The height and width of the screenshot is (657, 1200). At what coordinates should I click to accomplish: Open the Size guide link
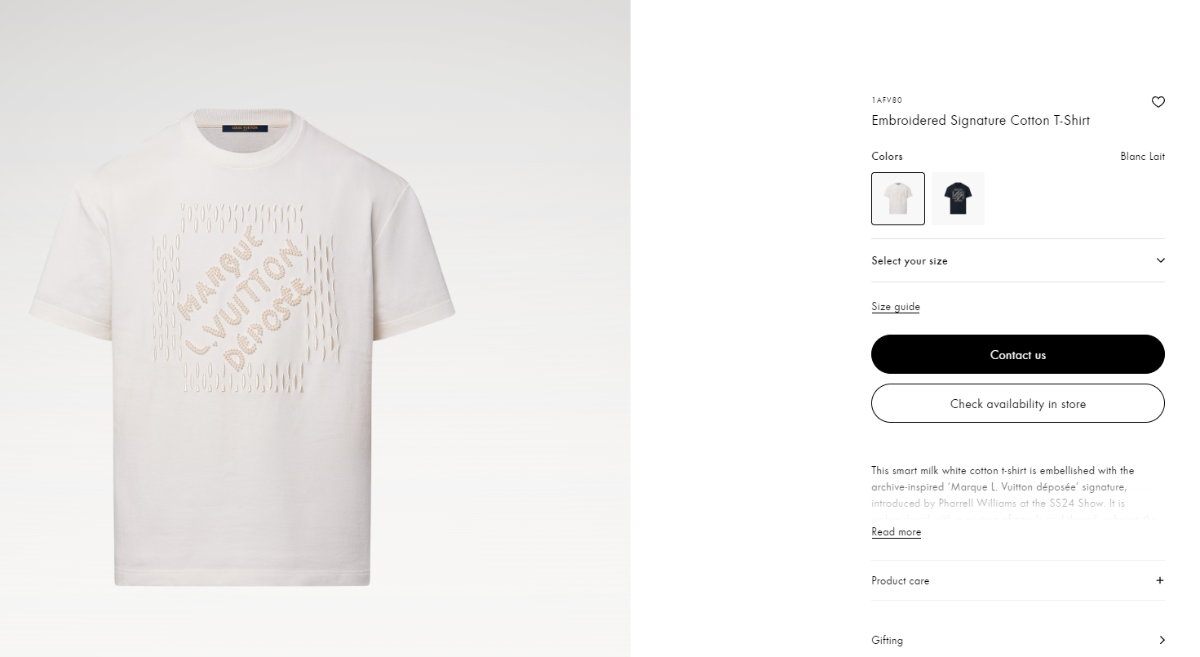pos(895,307)
